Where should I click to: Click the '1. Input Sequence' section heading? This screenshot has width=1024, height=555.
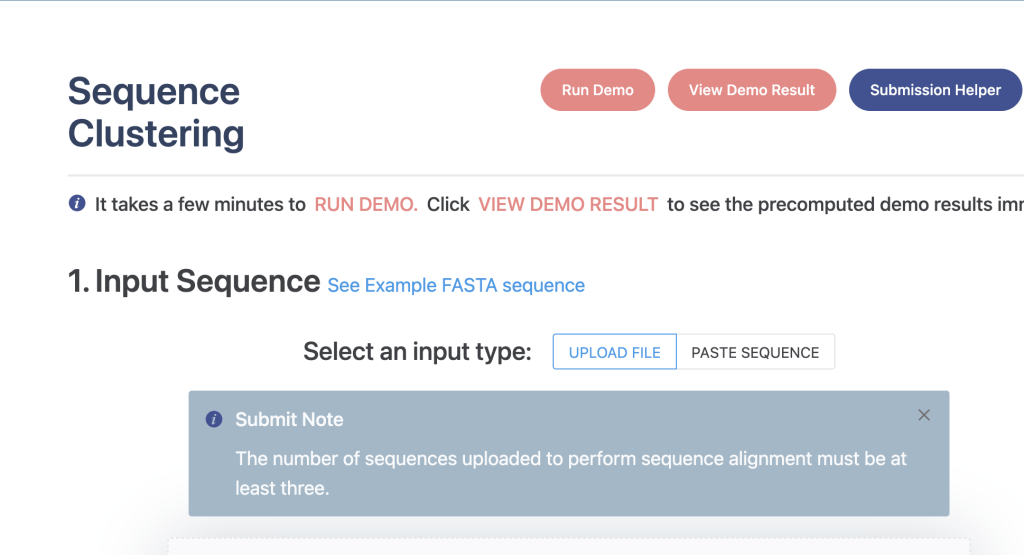[194, 282]
